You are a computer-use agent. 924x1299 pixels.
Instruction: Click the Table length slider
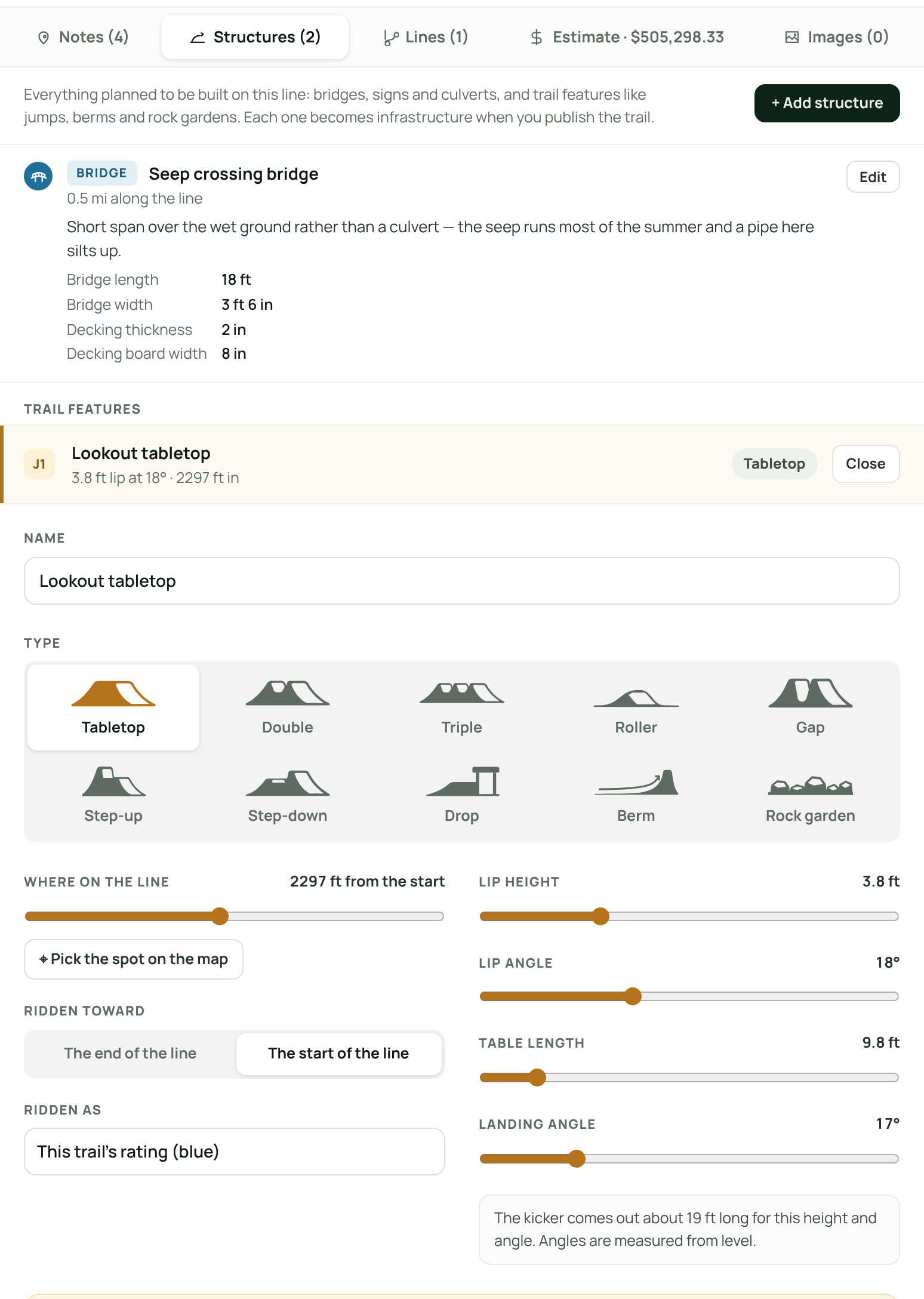coord(689,1078)
